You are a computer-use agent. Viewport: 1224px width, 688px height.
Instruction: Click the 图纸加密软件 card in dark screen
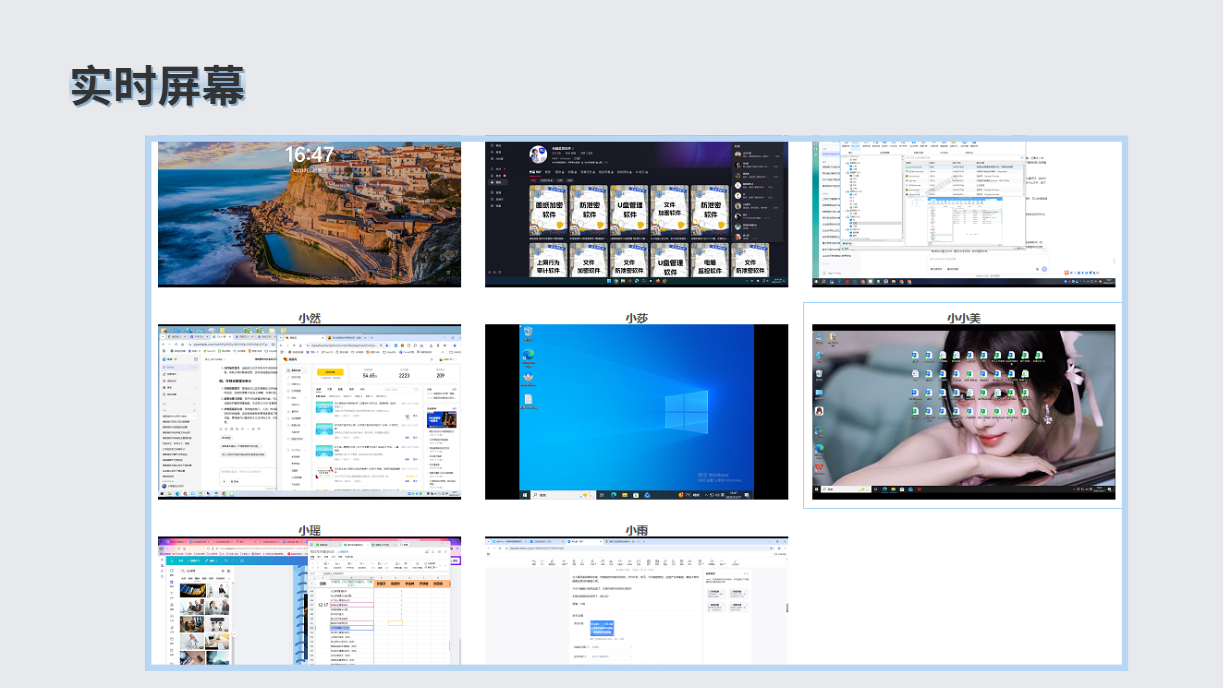coord(548,210)
